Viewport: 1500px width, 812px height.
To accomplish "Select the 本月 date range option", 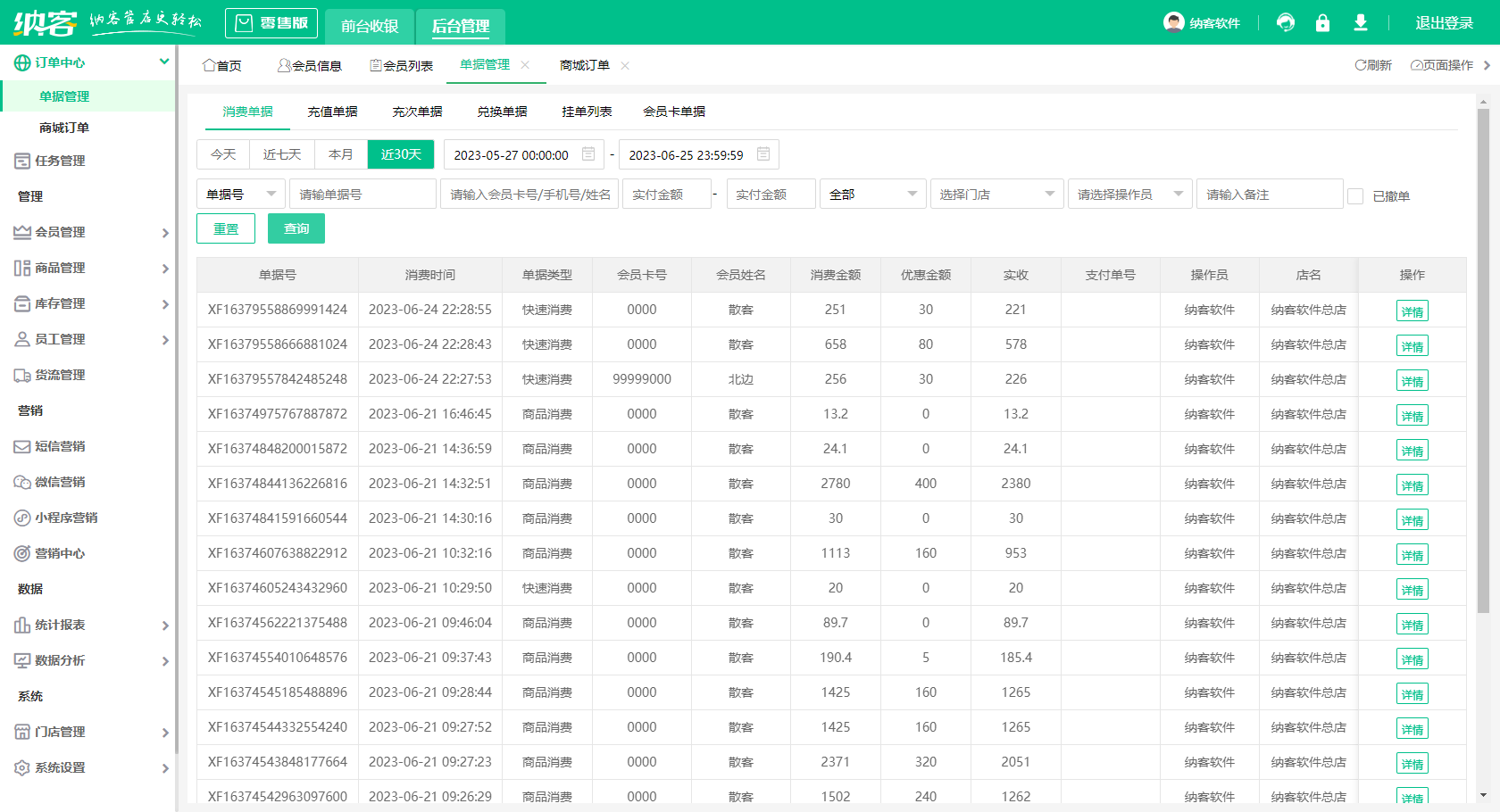I will [x=341, y=154].
